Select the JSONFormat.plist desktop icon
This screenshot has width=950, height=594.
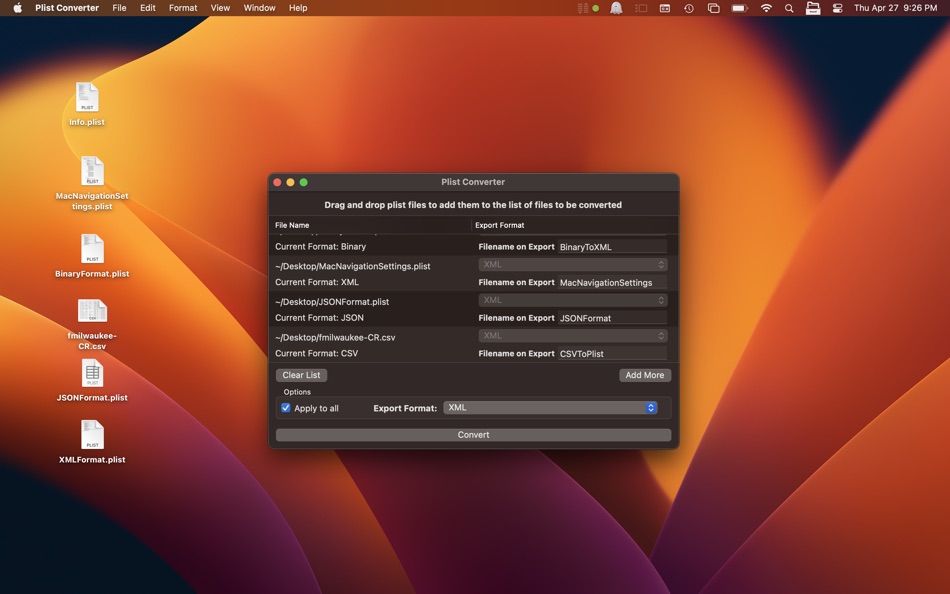[x=92, y=373]
